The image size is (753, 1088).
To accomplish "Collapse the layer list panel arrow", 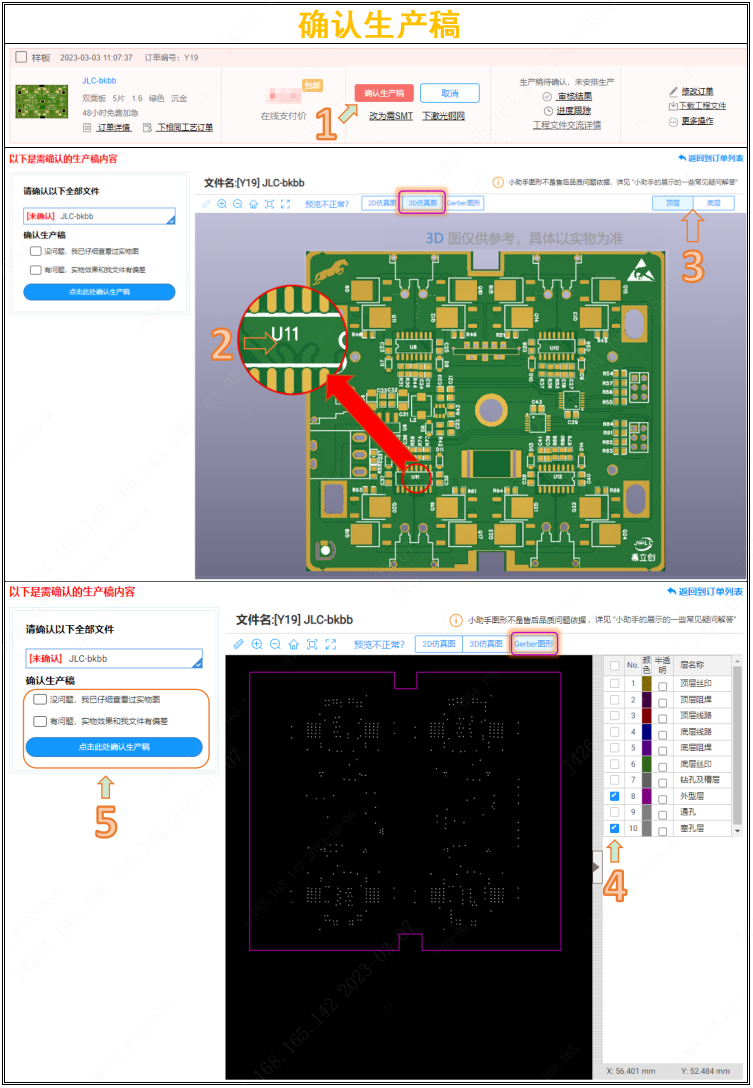I will click(597, 867).
